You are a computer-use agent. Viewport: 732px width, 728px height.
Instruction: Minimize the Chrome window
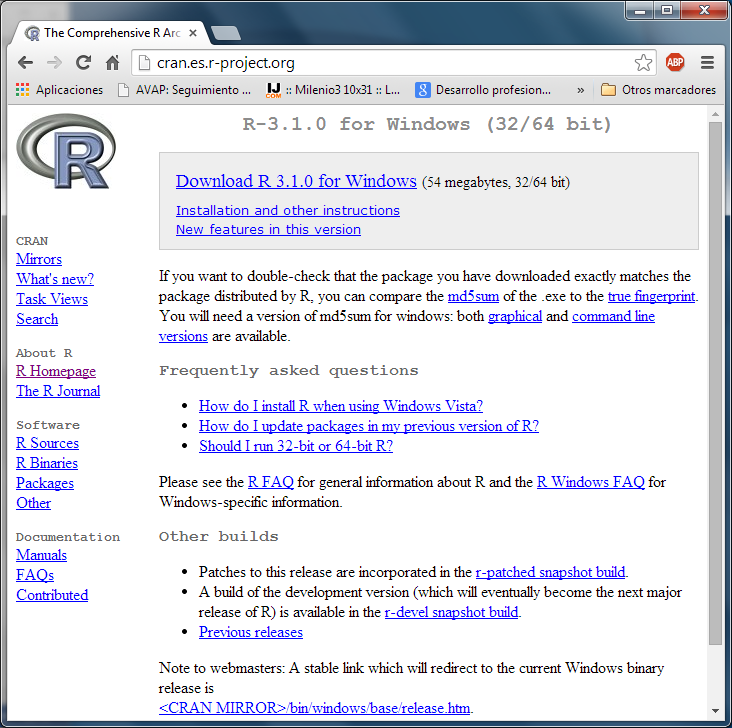click(640, 11)
